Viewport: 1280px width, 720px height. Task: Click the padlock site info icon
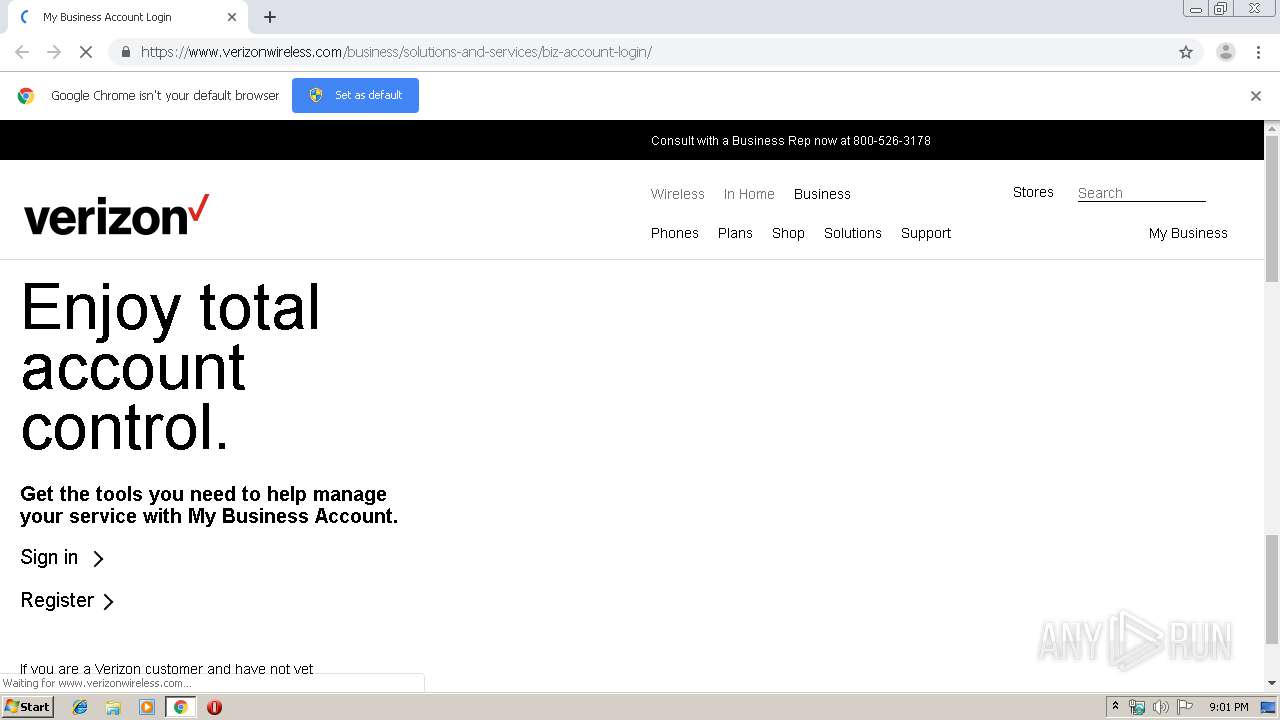coord(125,52)
